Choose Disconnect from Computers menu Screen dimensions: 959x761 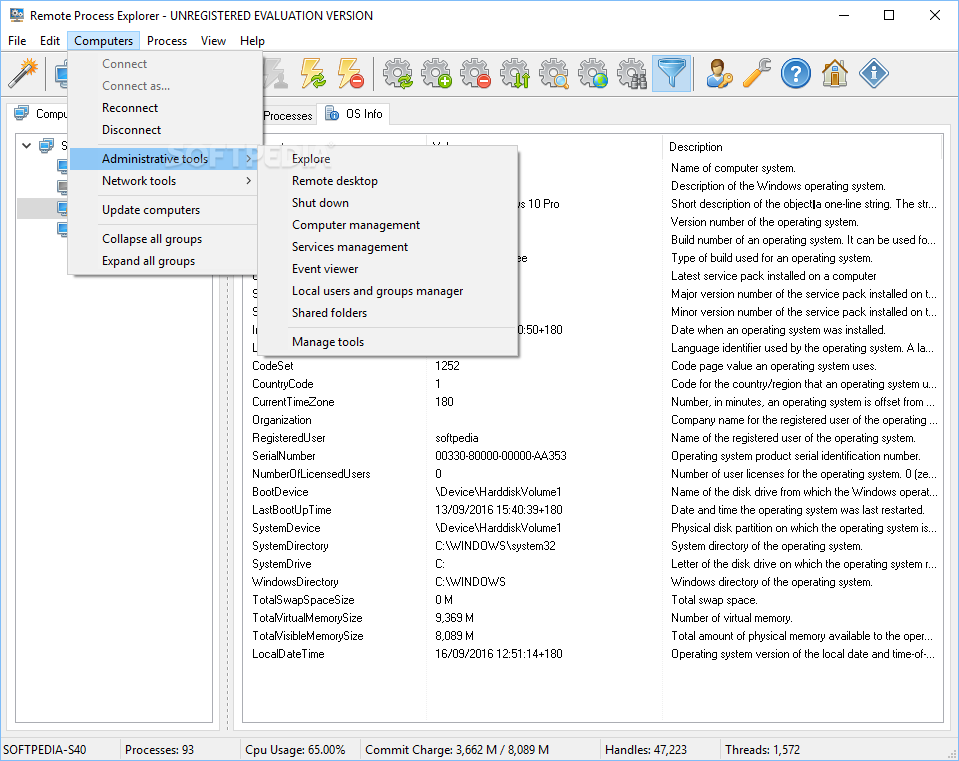[163, 130]
